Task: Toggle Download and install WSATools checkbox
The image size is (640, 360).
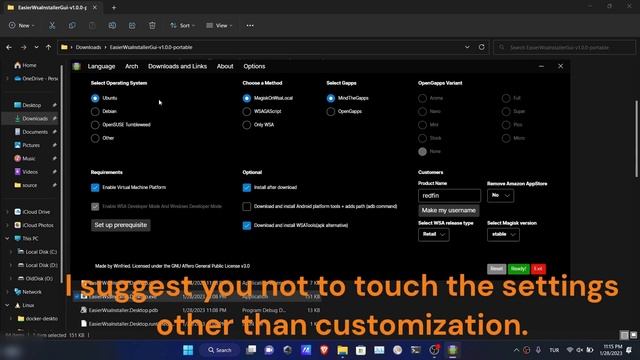Action: tap(247, 225)
